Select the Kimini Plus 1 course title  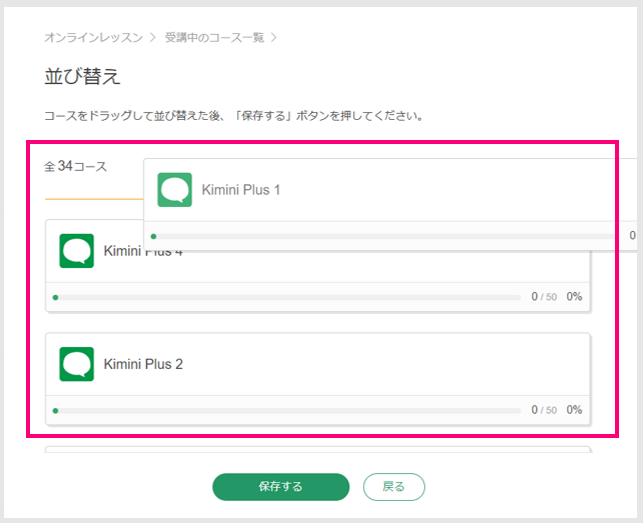(241, 190)
